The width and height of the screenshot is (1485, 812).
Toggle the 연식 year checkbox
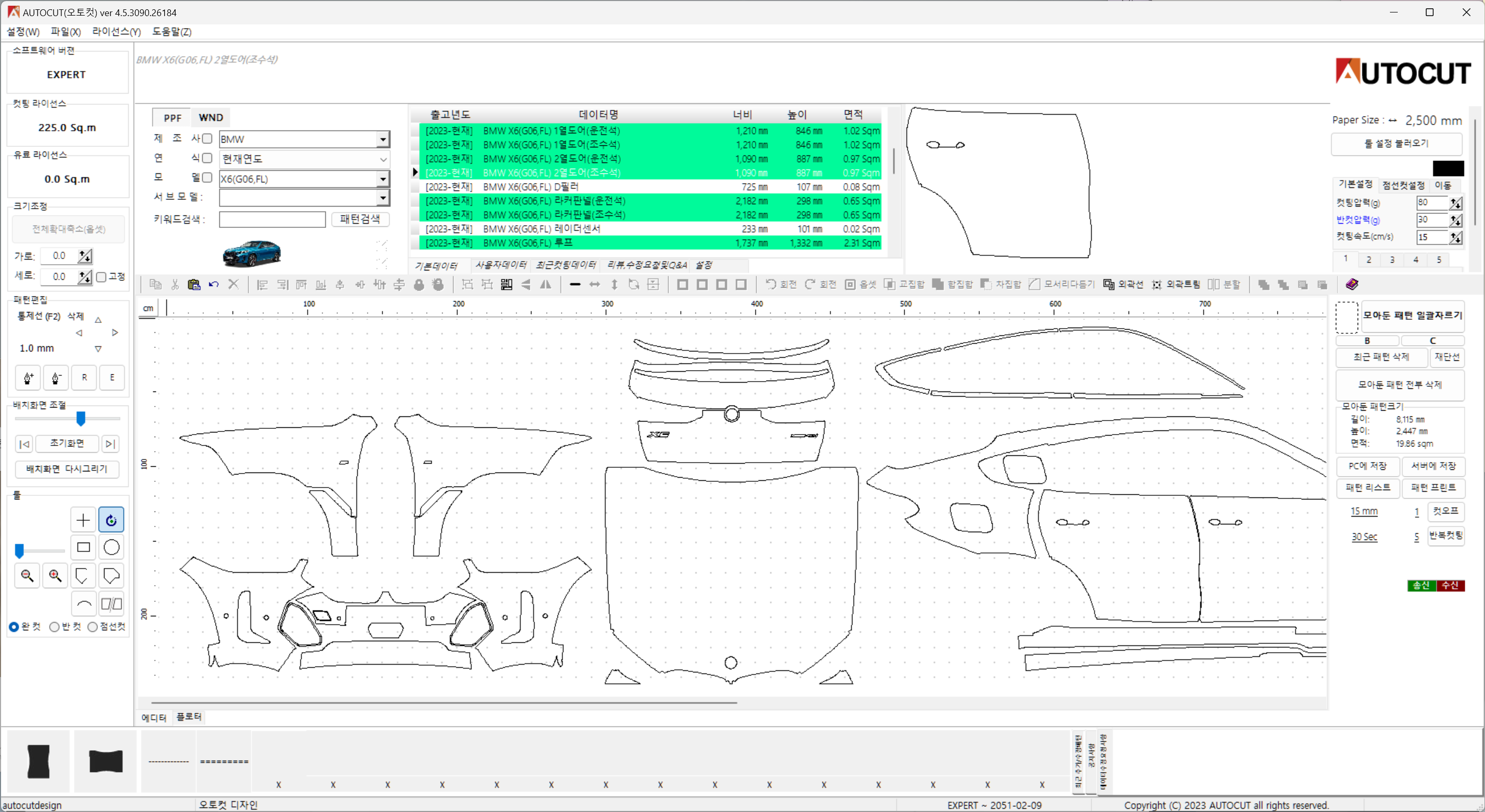pyautogui.click(x=208, y=158)
